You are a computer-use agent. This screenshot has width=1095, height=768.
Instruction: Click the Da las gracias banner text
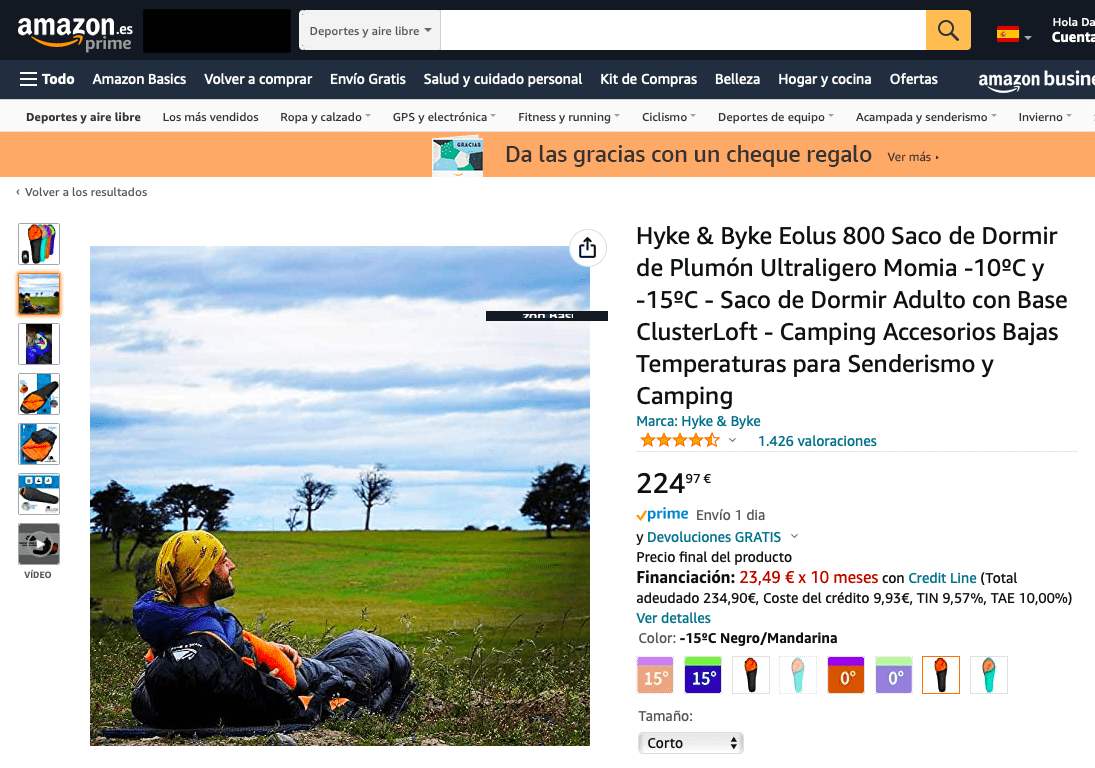[688, 154]
